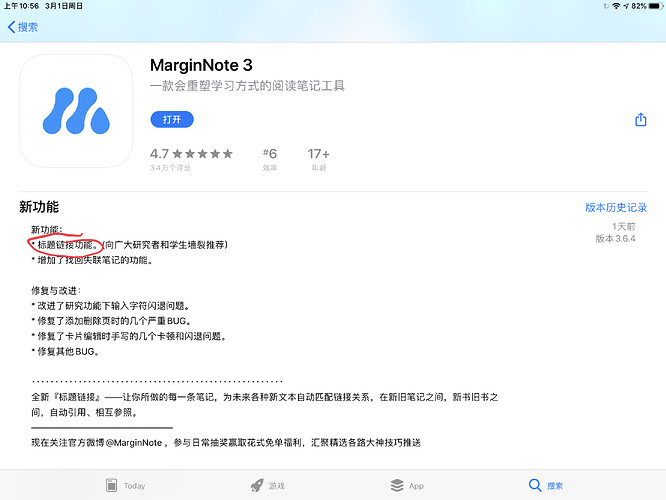Tap the MarginNote 3 app icon
The height and width of the screenshot is (500, 666).
pyautogui.click(x=76, y=111)
